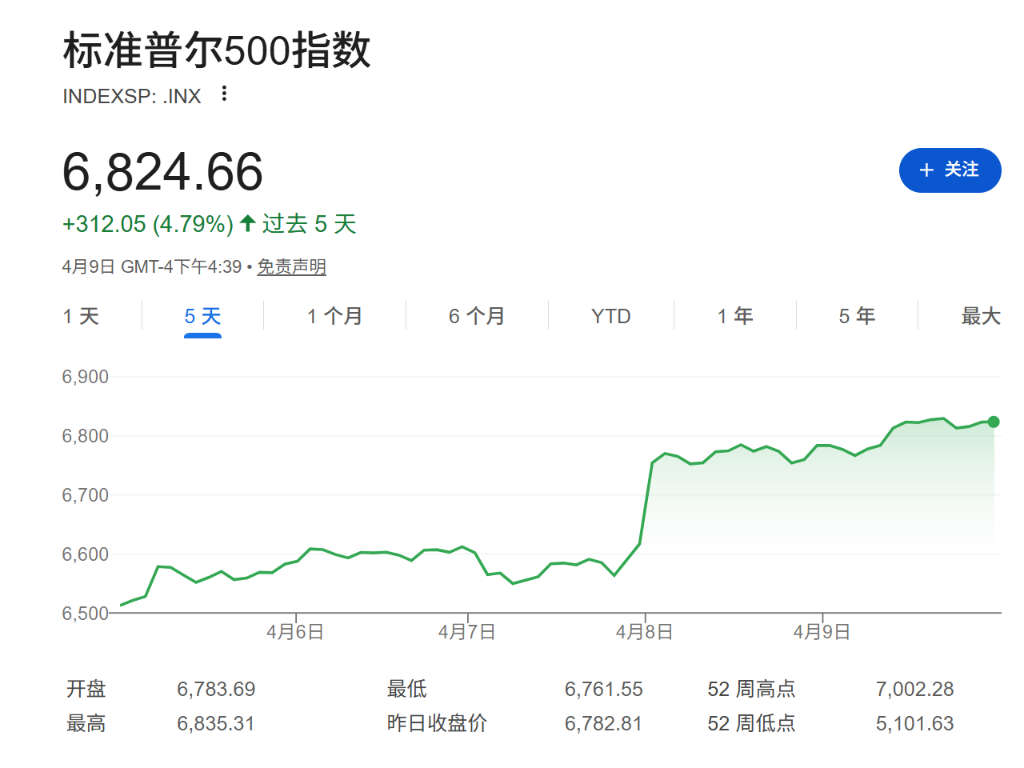
Task: Open the 6 个月 view
Action: tap(478, 315)
